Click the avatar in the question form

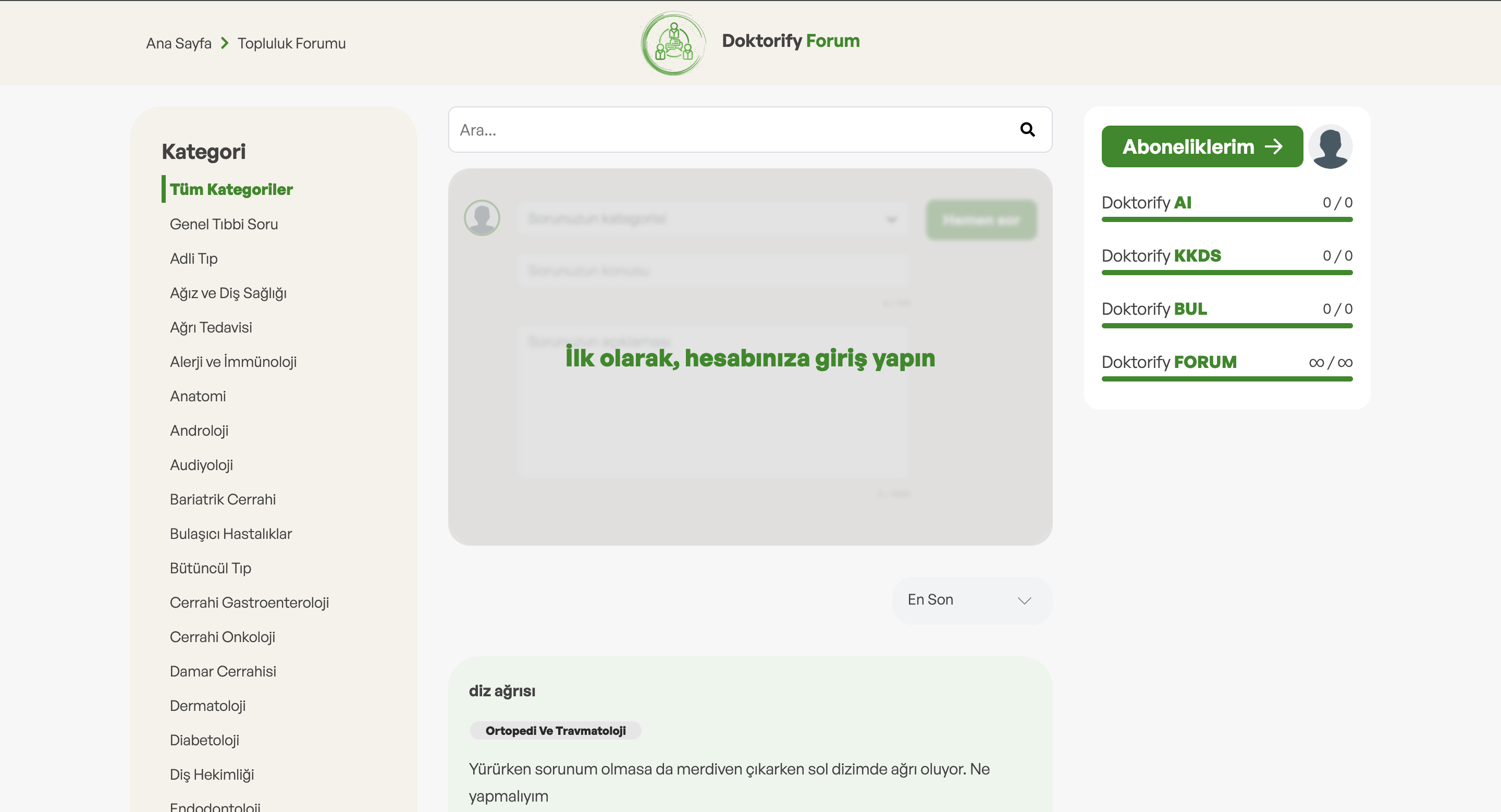pyautogui.click(x=482, y=218)
